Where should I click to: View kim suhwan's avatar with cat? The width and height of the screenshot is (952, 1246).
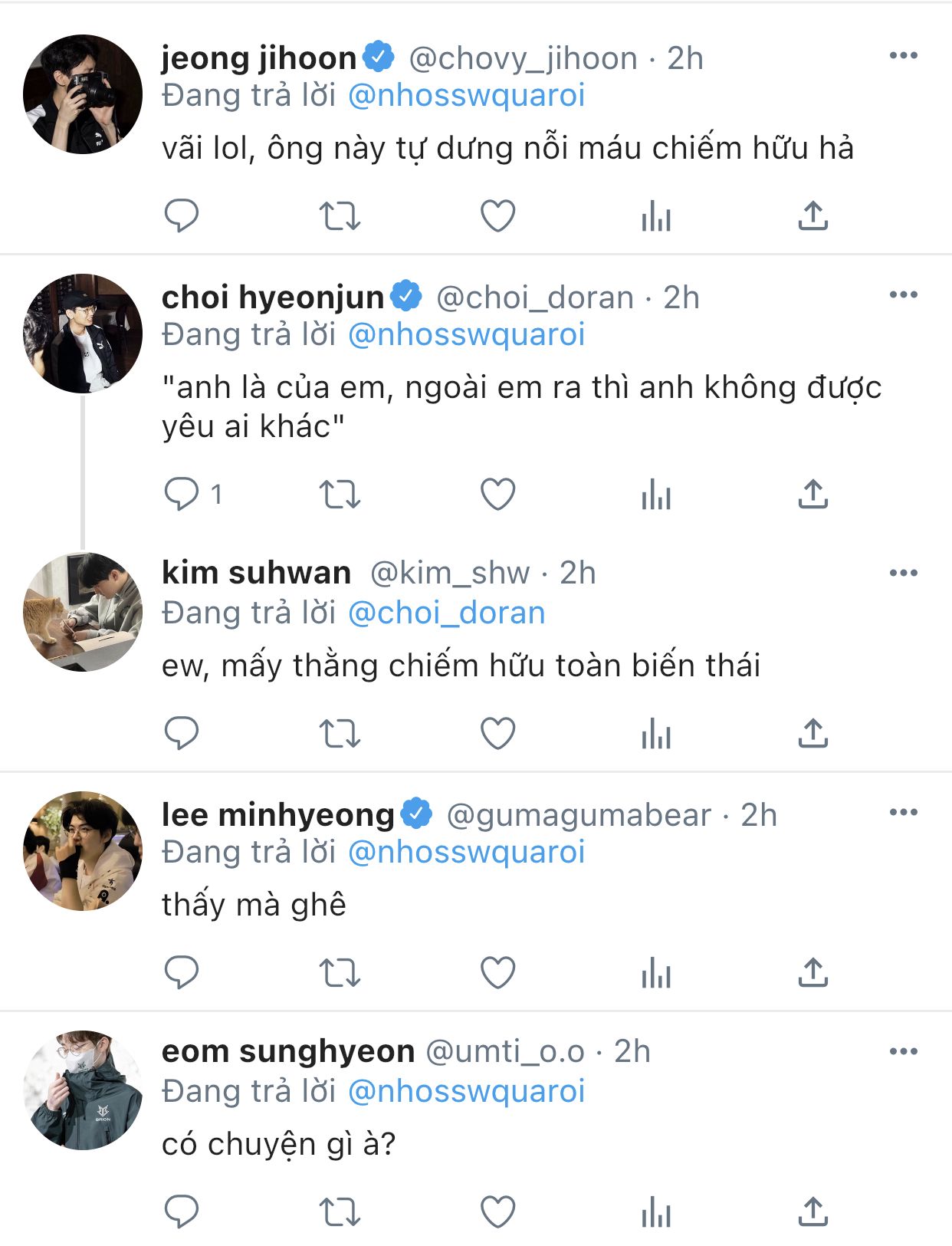(x=83, y=612)
